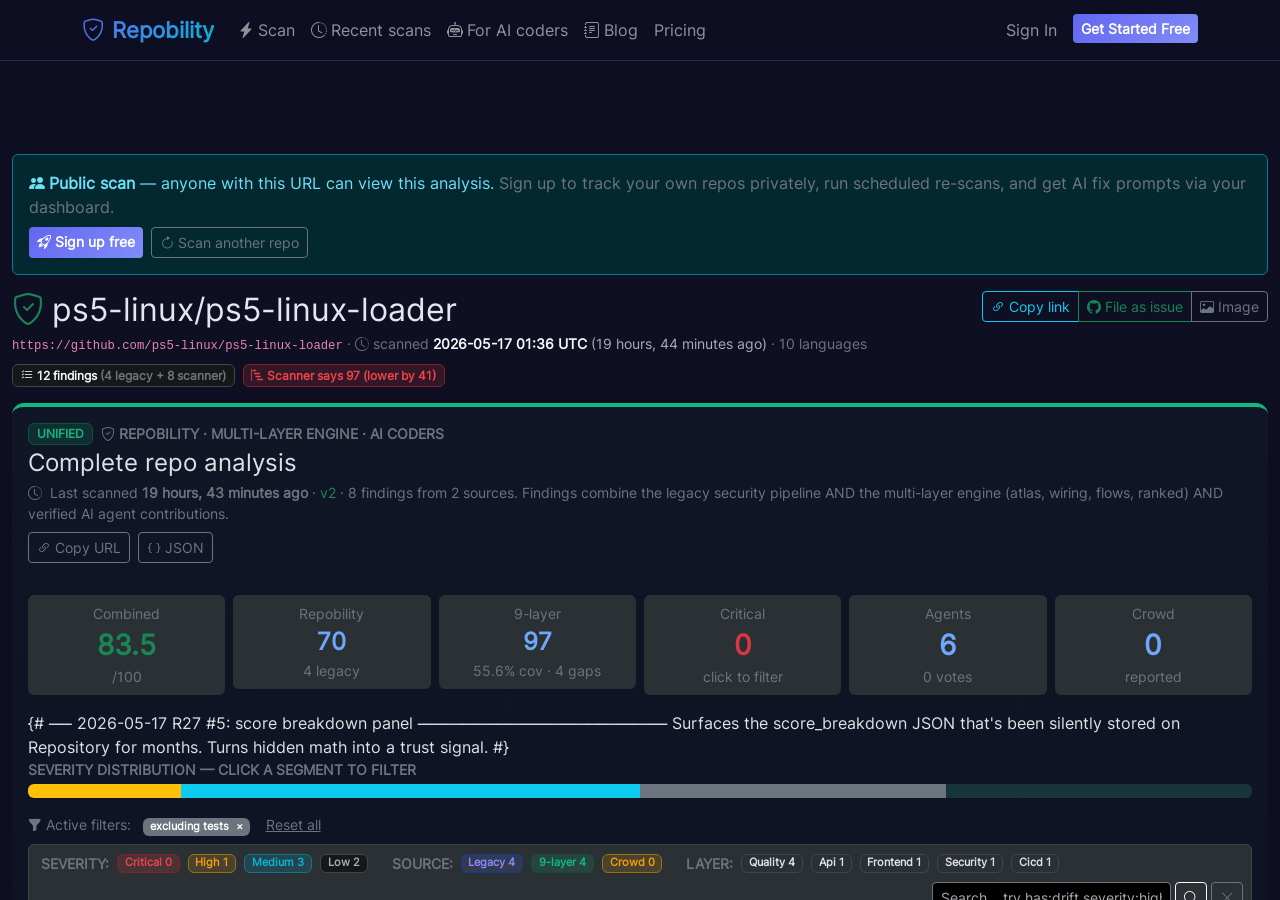Toggle the High 1 severity chip
Image resolution: width=1280 pixels, height=900 pixels.
point(212,863)
